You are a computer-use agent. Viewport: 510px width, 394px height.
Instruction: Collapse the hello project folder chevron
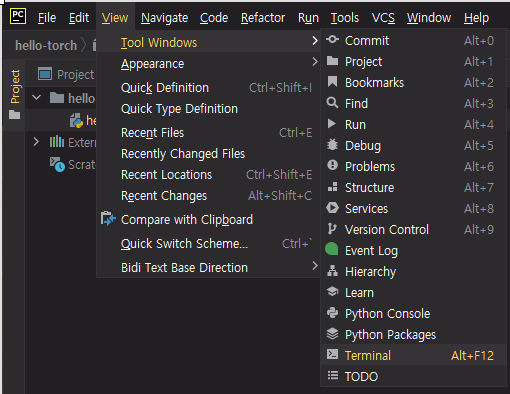tap(36, 98)
